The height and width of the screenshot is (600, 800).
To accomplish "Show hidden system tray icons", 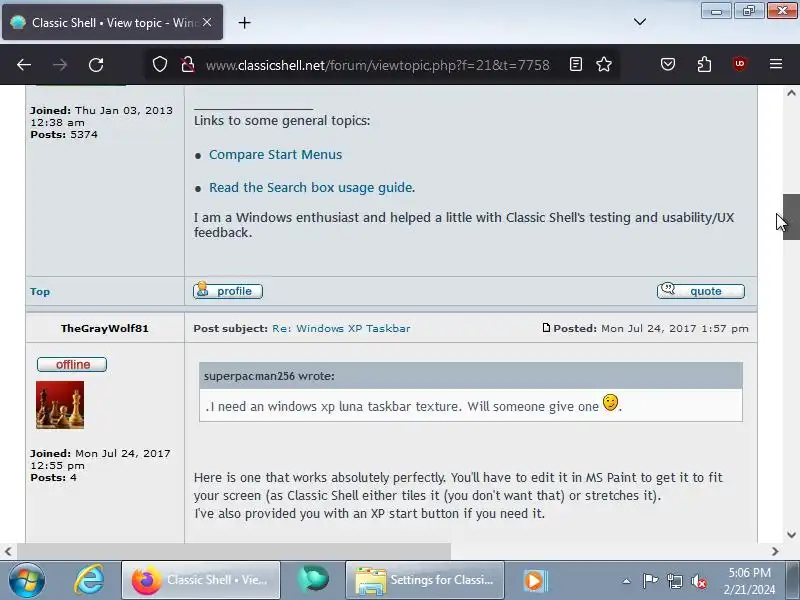I will (626, 581).
